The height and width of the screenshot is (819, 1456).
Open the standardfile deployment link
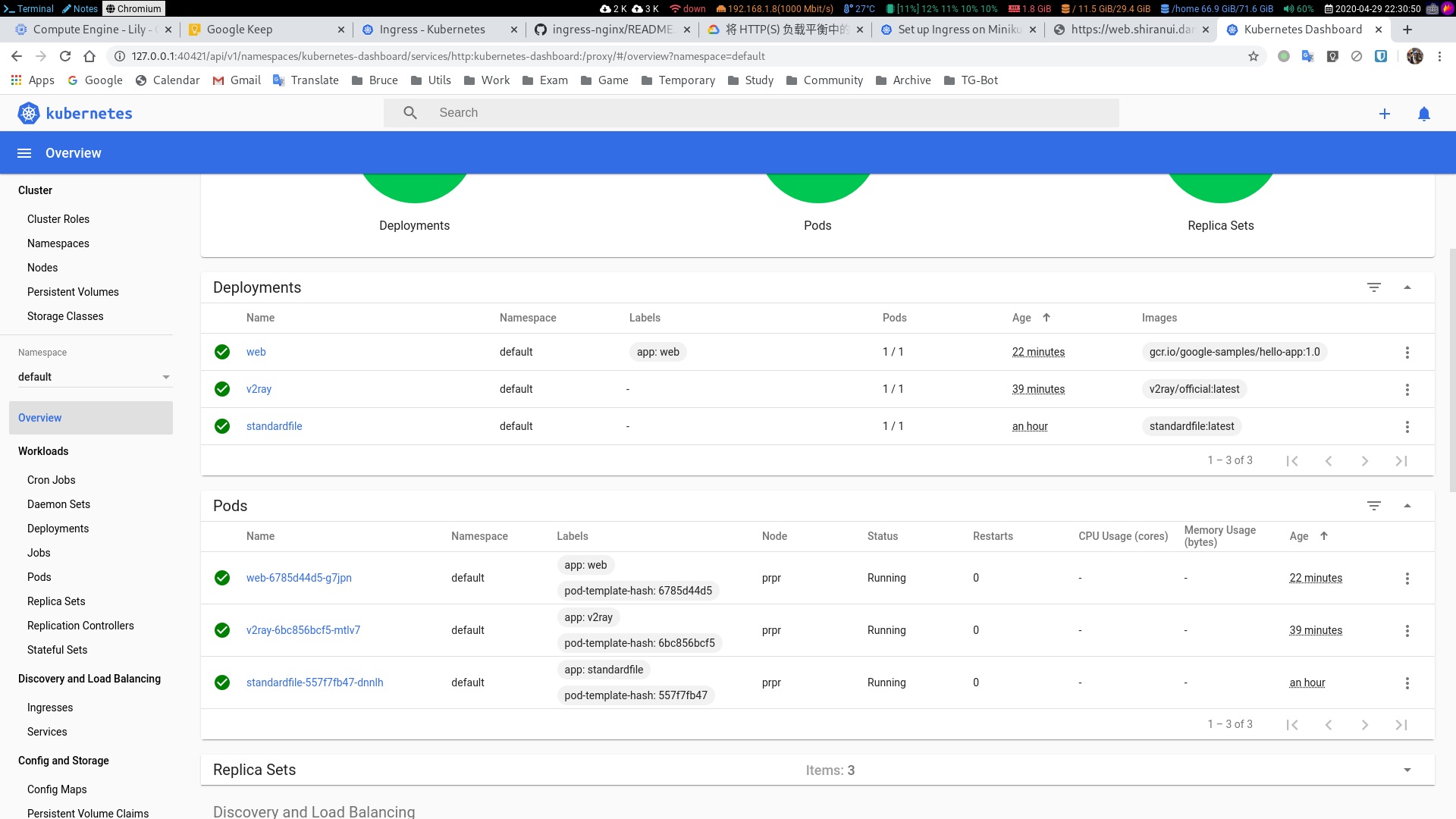[274, 426]
